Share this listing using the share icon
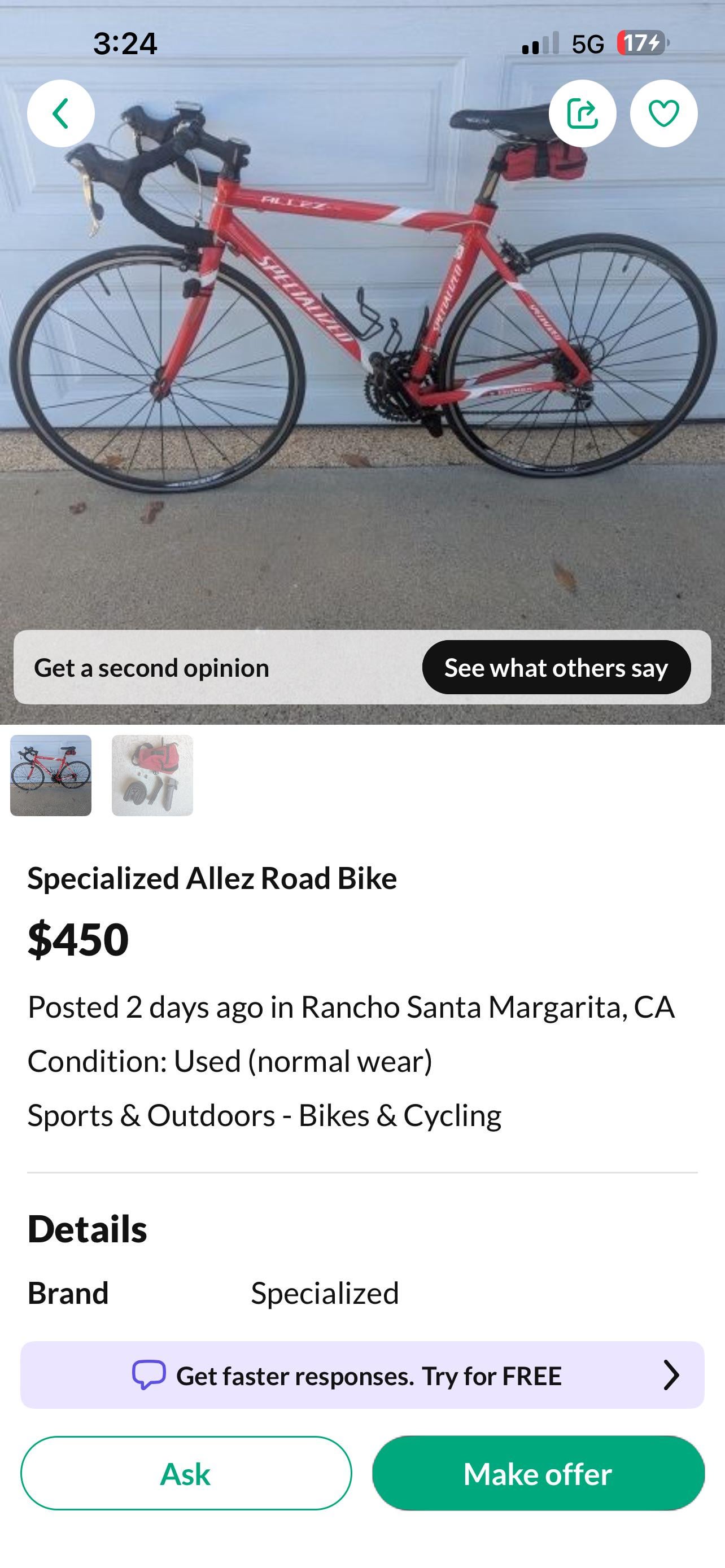This screenshot has width=725, height=1568. (x=582, y=113)
